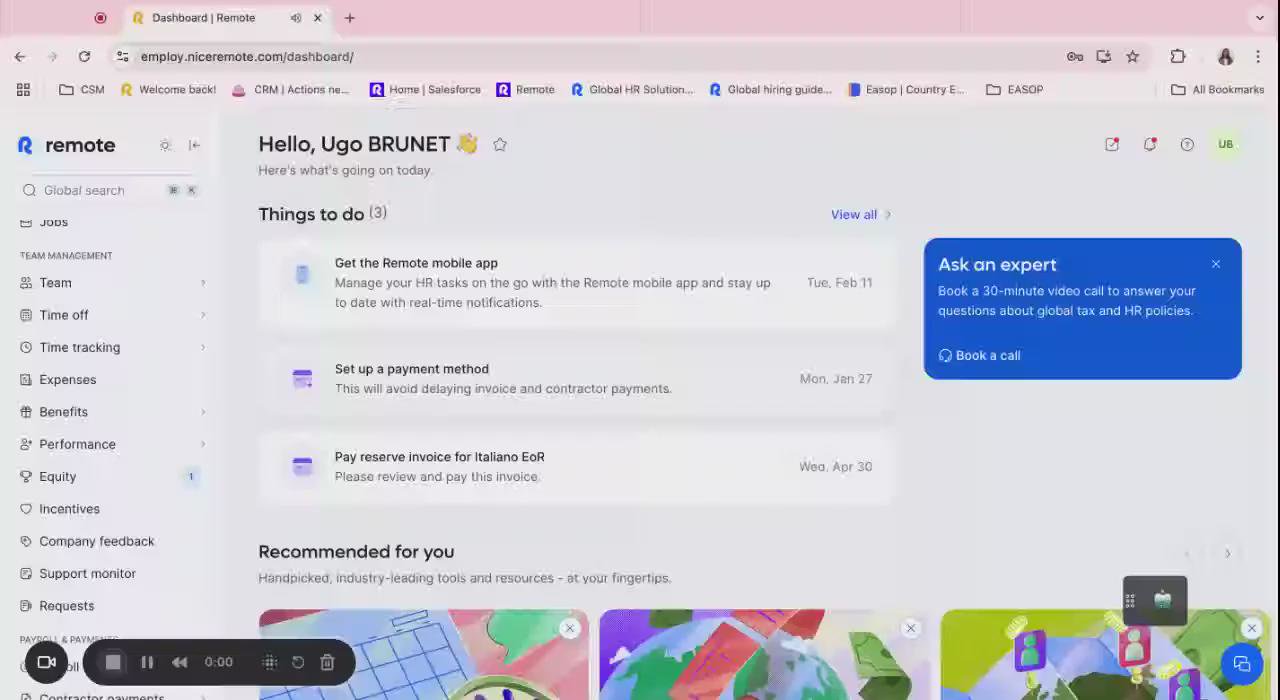
Task: Open Set up a payment method task
Action: click(x=576, y=379)
